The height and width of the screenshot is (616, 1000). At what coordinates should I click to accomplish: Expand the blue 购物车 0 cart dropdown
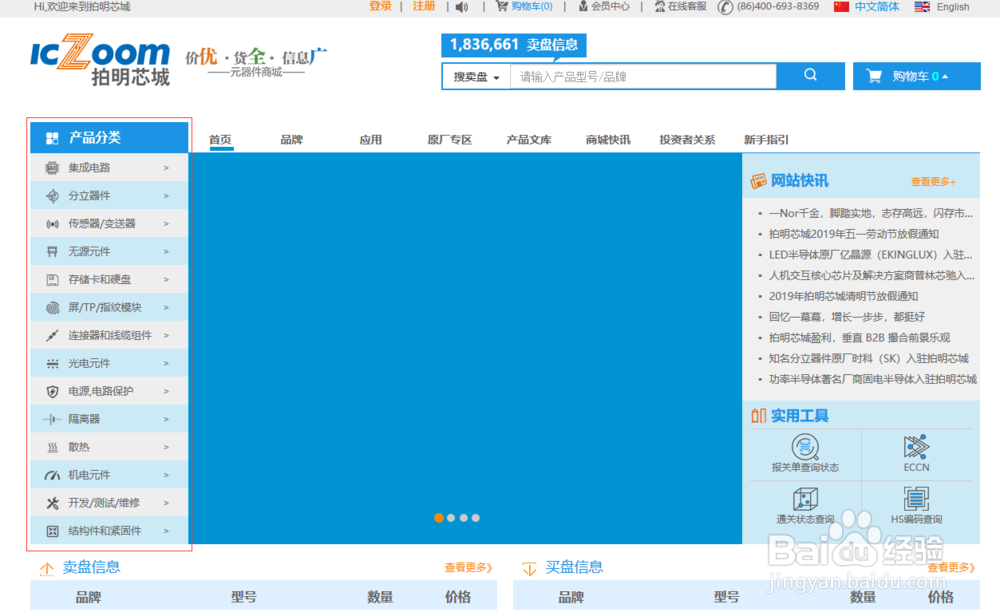pyautogui.click(x=916, y=76)
